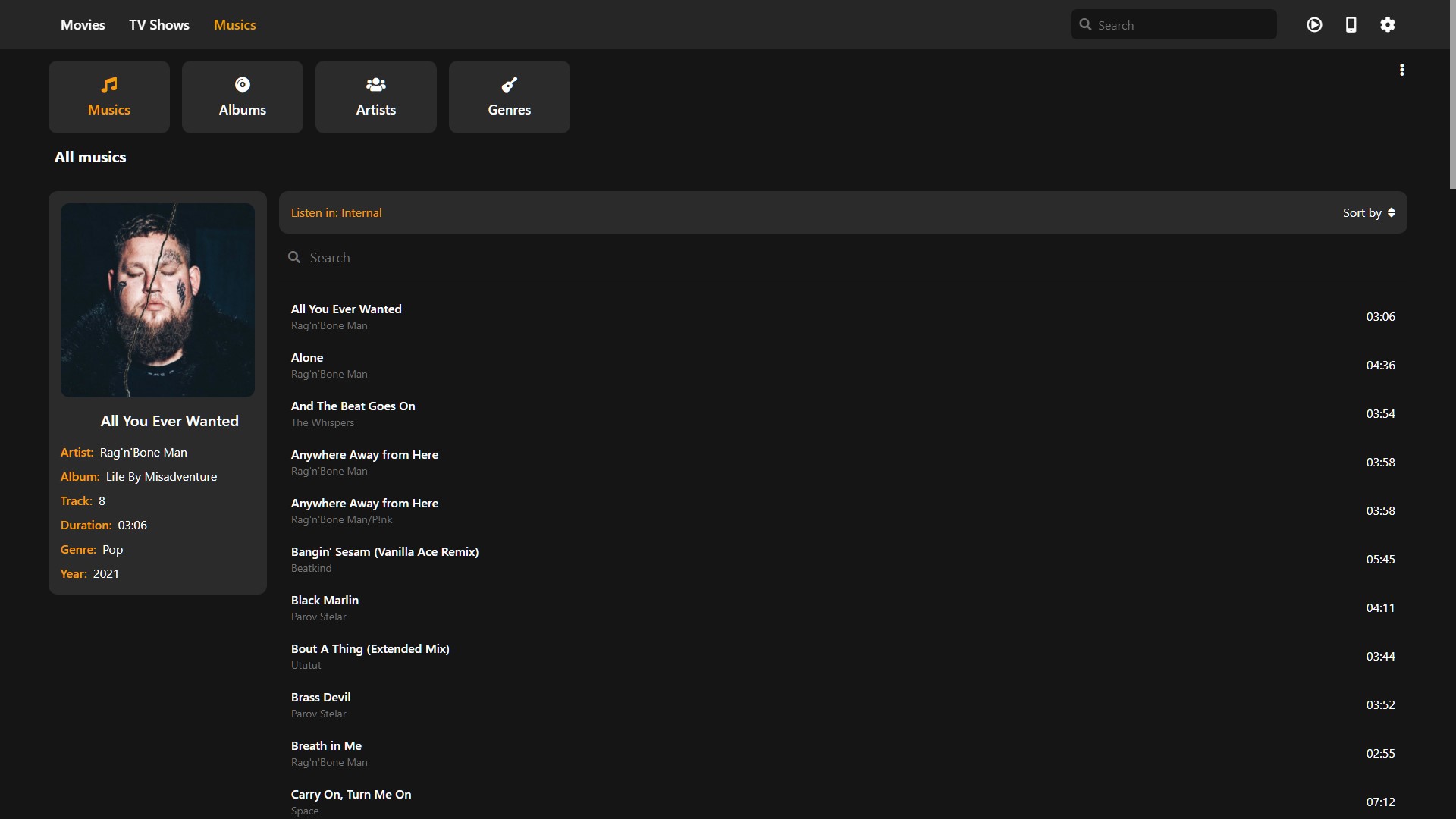This screenshot has height=819, width=1456.
Task: Select Bangin' Sesam (Vanilla Ace Remix) track
Action: (x=384, y=552)
